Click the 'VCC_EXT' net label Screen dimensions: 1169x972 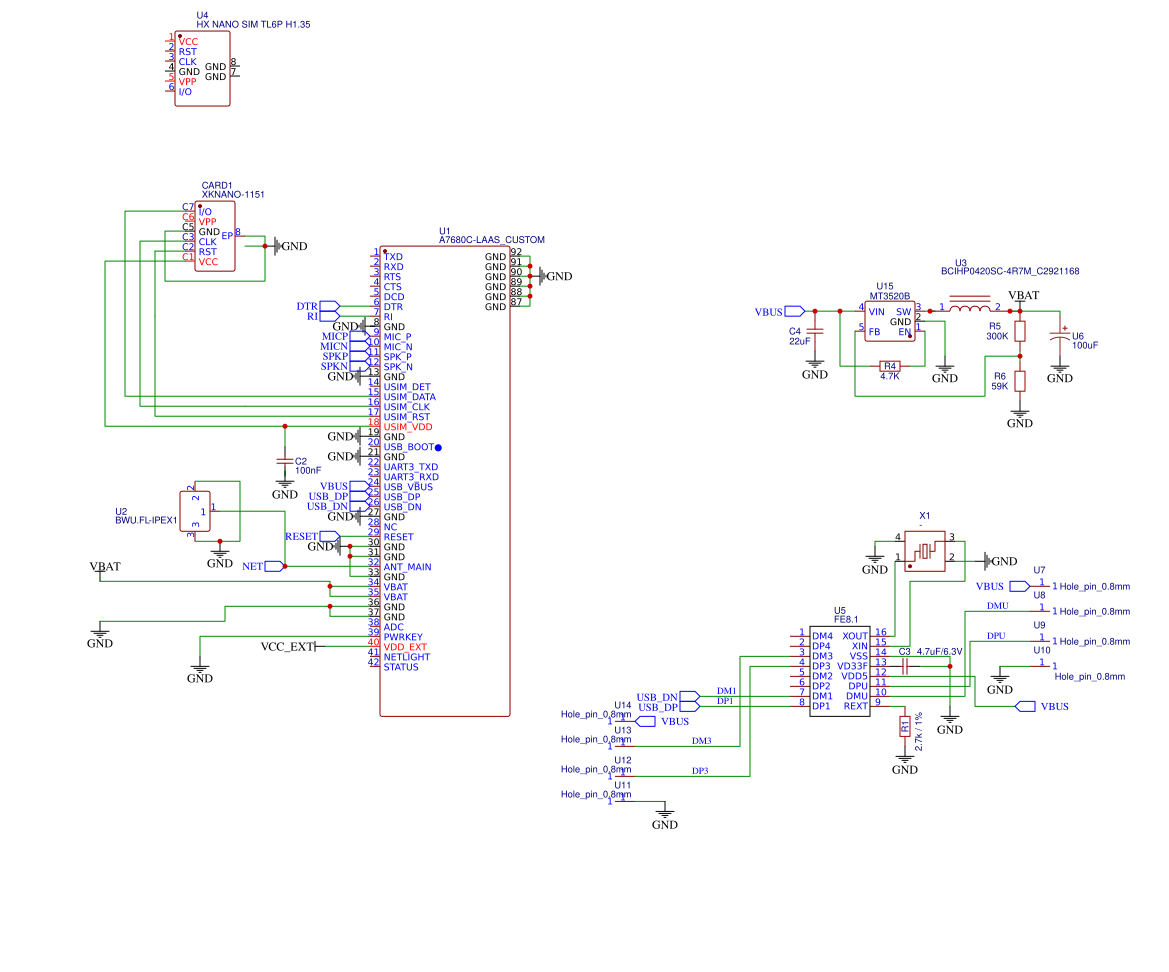288,646
